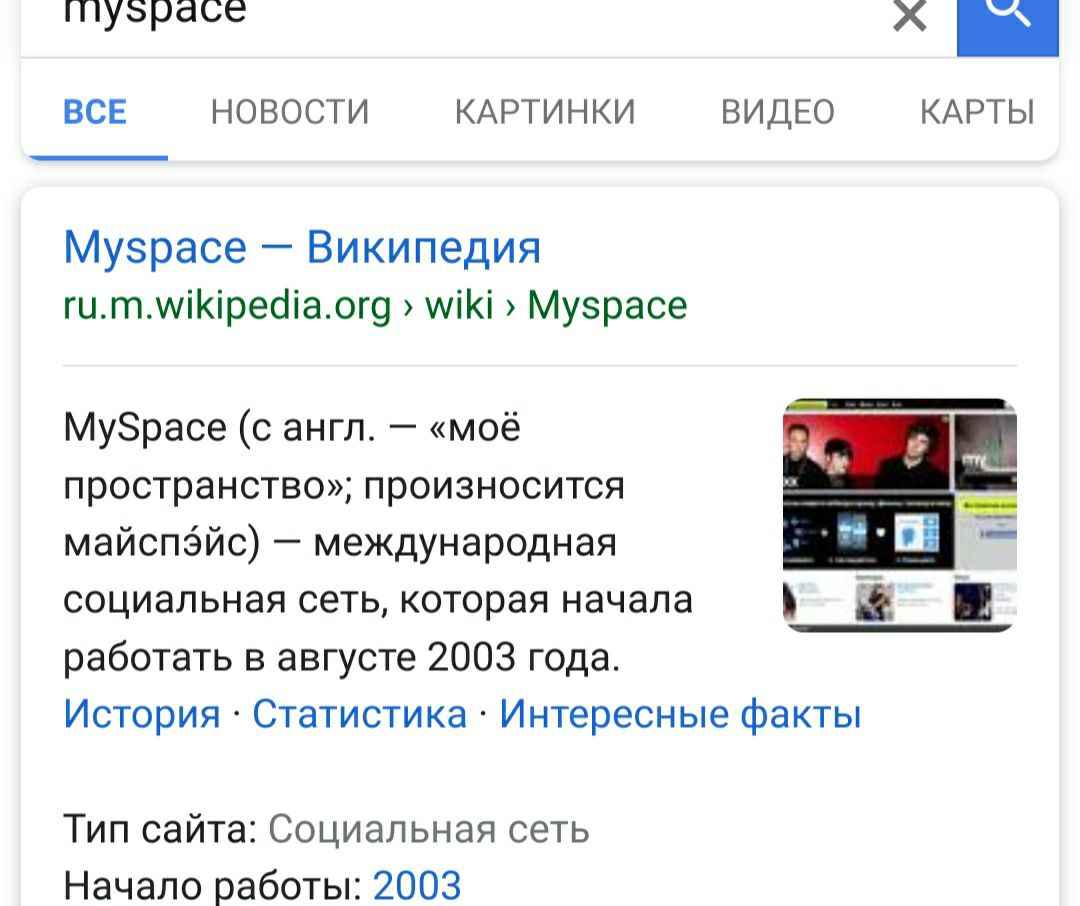Select the 'Социальная сеть' site type text
The width and height of the screenshot is (1080, 906).
[x=428, y=829]
